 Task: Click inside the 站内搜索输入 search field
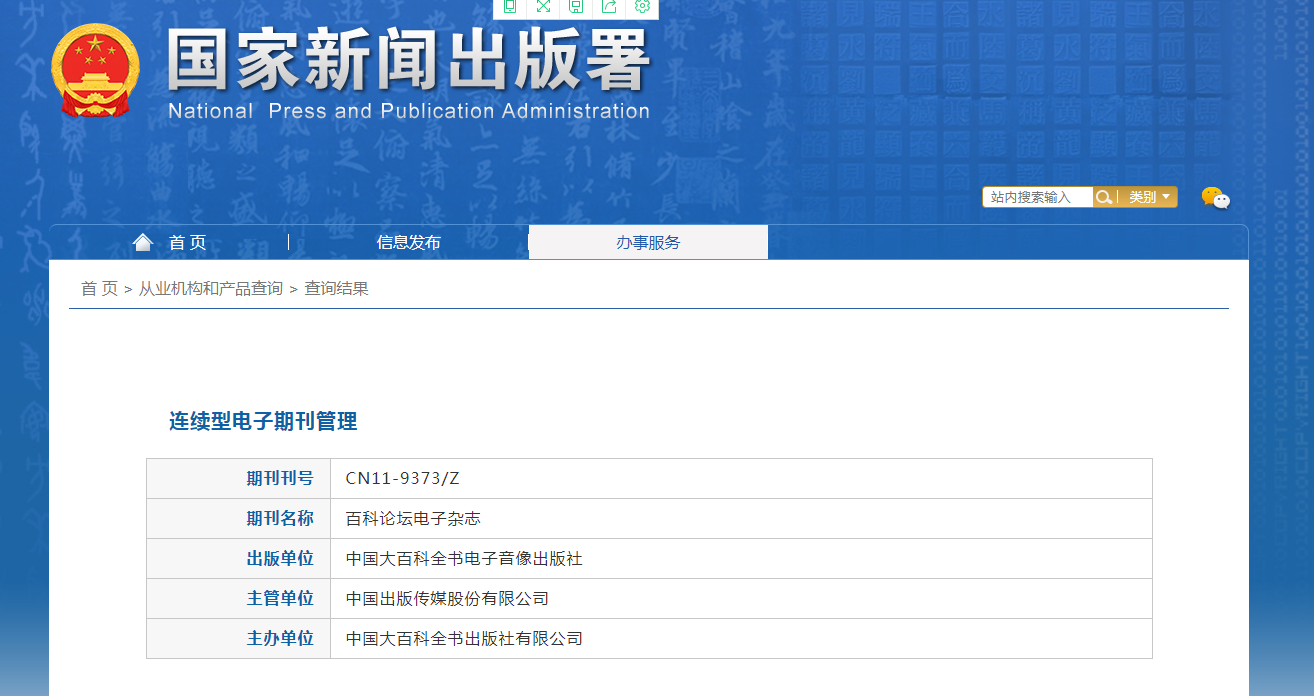coord(1037,197)
